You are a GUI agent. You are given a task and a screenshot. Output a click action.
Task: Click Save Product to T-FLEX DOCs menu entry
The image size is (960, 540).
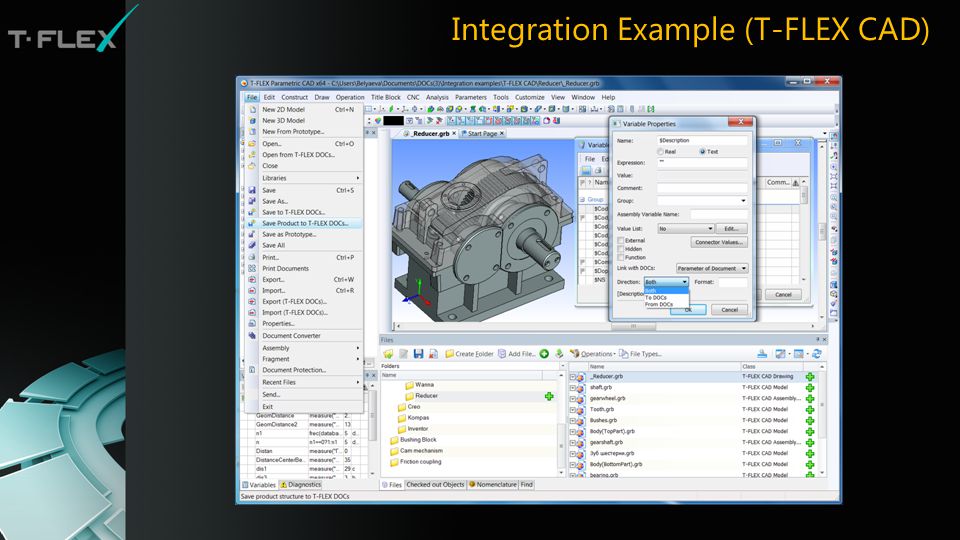coord(304,223)
